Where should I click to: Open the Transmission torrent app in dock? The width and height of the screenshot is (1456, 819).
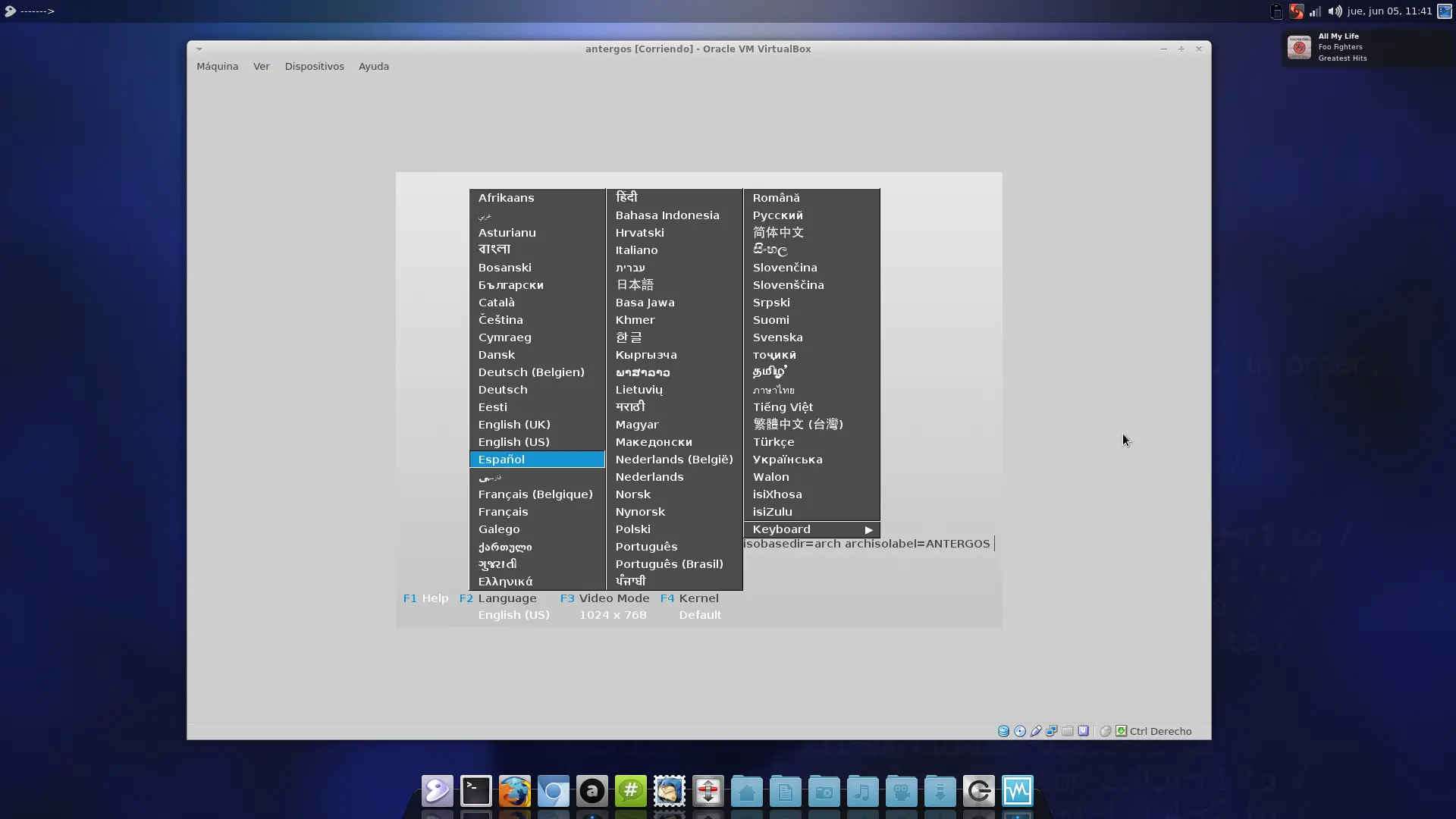tap(708, 791)
